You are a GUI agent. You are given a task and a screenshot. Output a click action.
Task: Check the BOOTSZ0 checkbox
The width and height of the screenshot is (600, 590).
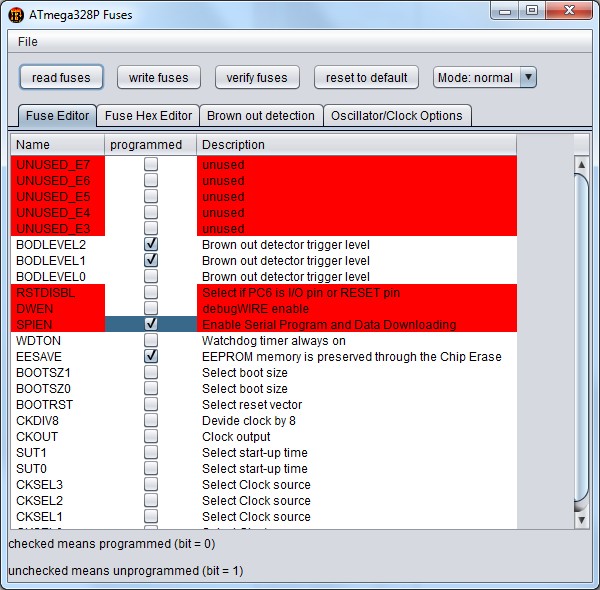coord(151,388)
